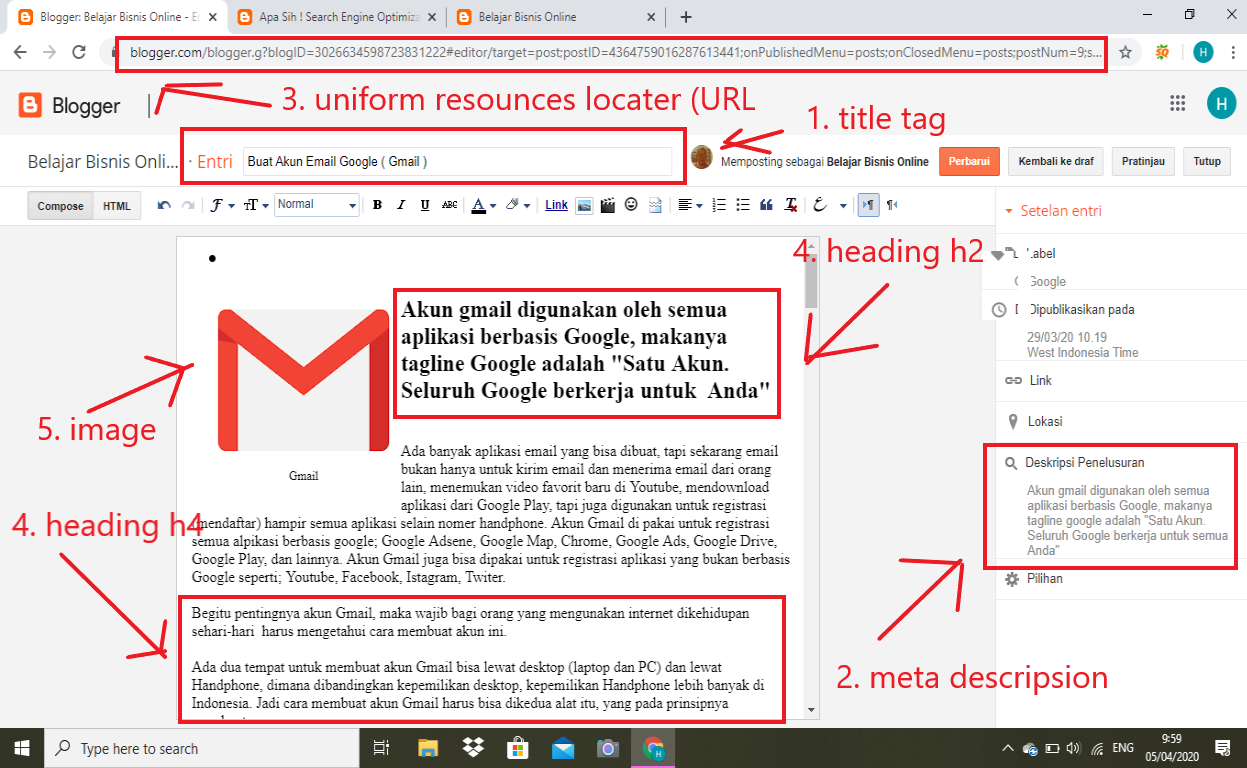1247x768 pixels.
Task: Toggle a numbered list
Action: point(718,204)
